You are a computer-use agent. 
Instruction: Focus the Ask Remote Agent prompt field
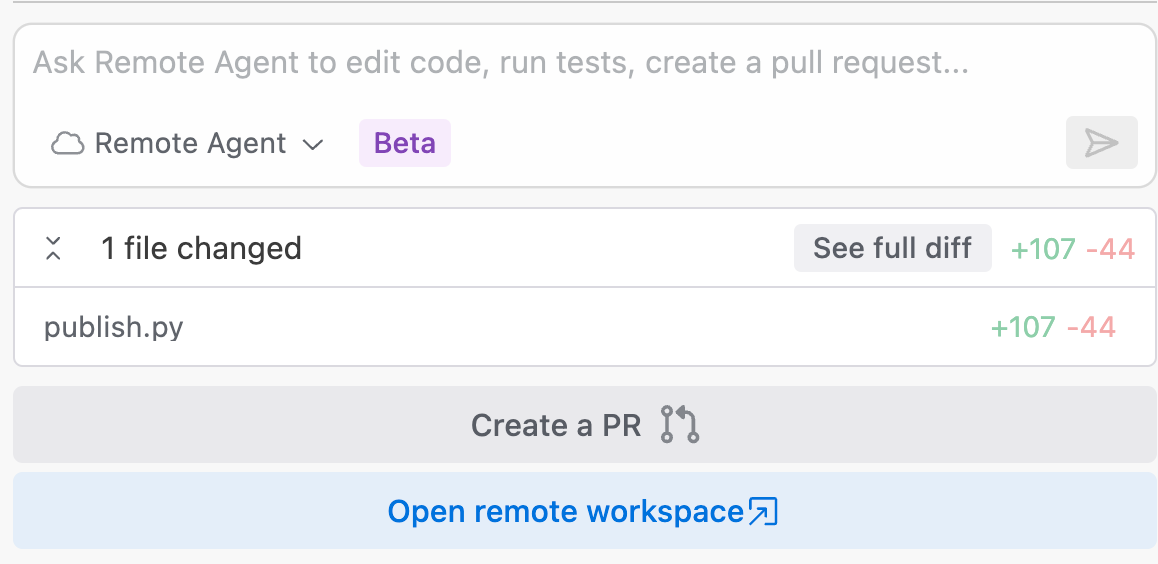coord(500,63)
